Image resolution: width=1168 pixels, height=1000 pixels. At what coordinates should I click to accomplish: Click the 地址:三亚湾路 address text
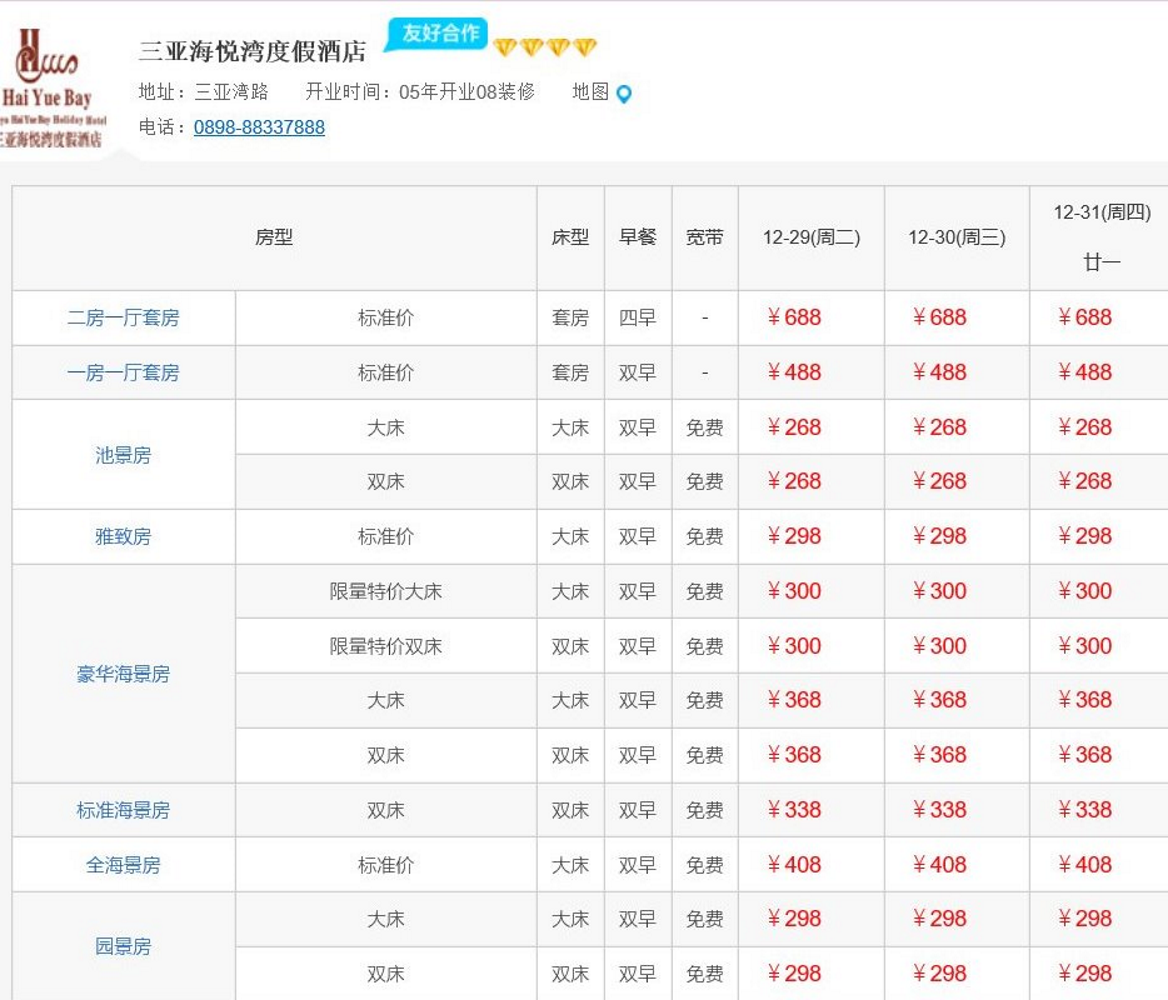click(203, 92)
